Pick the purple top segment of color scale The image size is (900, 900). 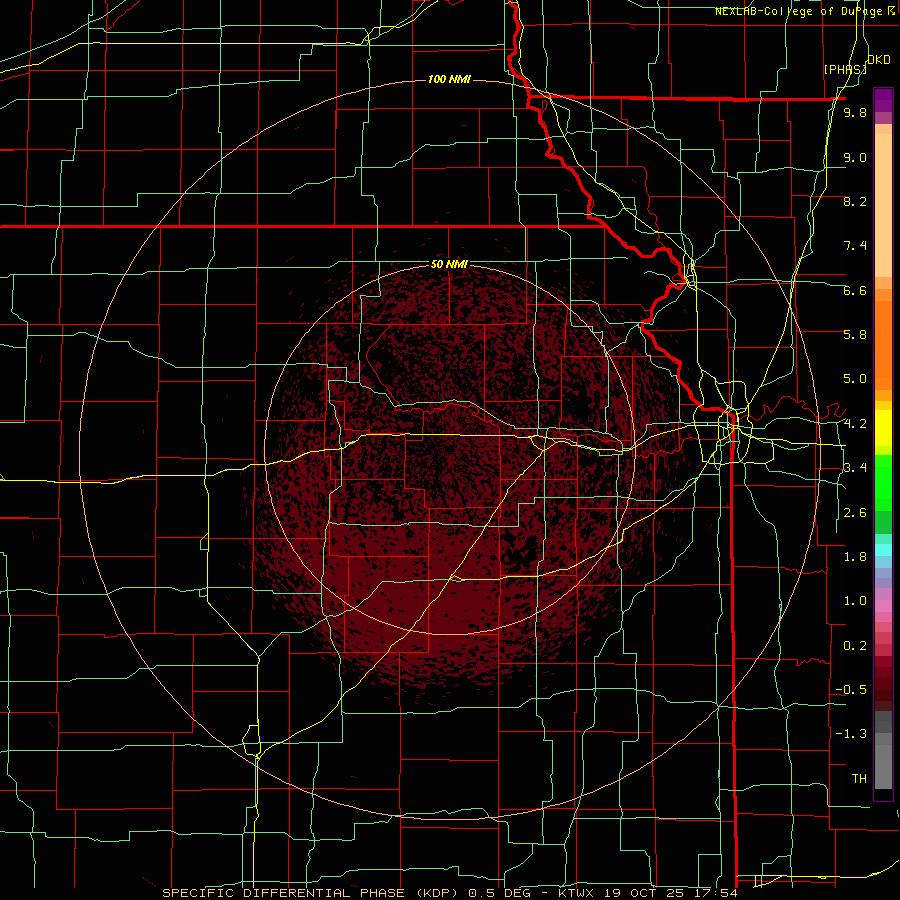pos(883,100)
